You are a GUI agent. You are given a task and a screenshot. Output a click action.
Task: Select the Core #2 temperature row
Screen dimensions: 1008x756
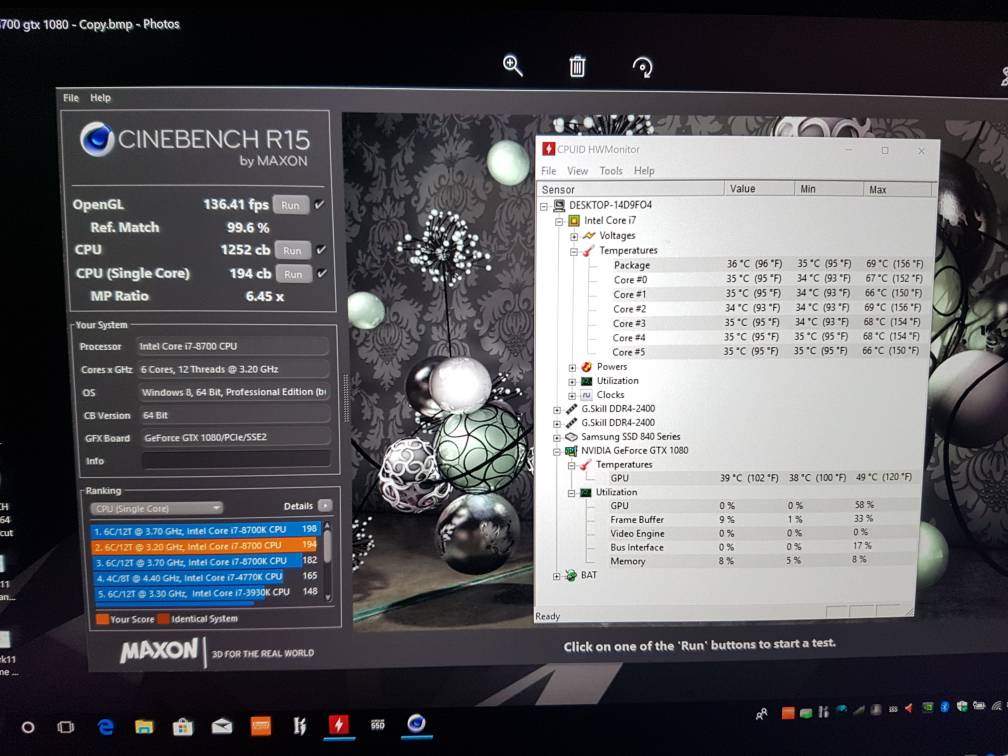[x=755, y=309]
